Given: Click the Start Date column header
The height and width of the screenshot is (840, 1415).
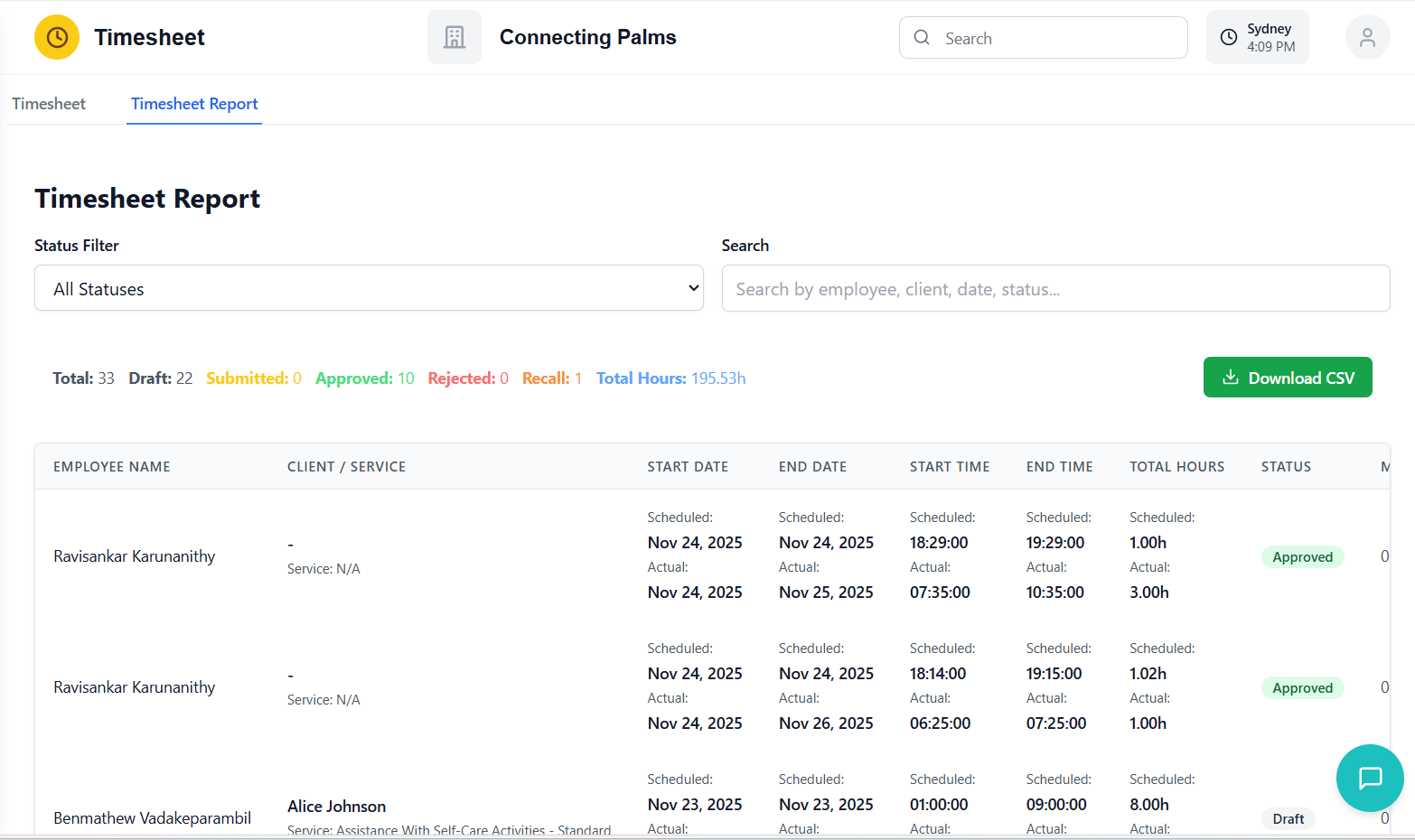Looking at the screenshot, I should [688, 467].
